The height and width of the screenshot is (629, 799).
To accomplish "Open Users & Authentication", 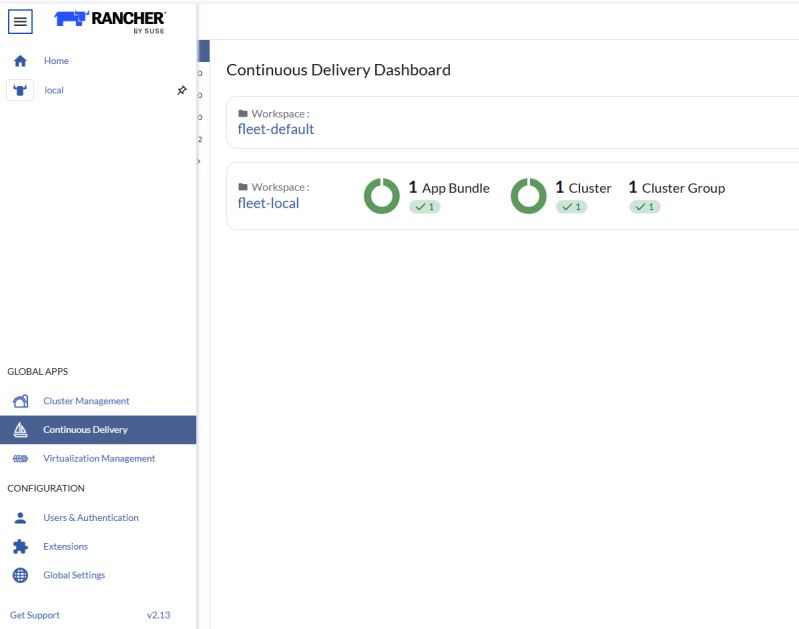I will pyautogui.click(x=91, y=517).
